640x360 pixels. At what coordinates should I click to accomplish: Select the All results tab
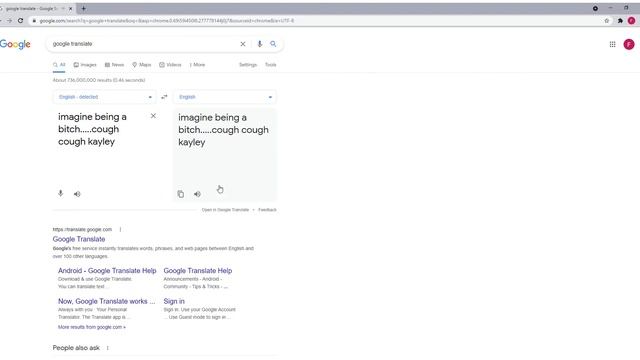click(x=59, y=64)
